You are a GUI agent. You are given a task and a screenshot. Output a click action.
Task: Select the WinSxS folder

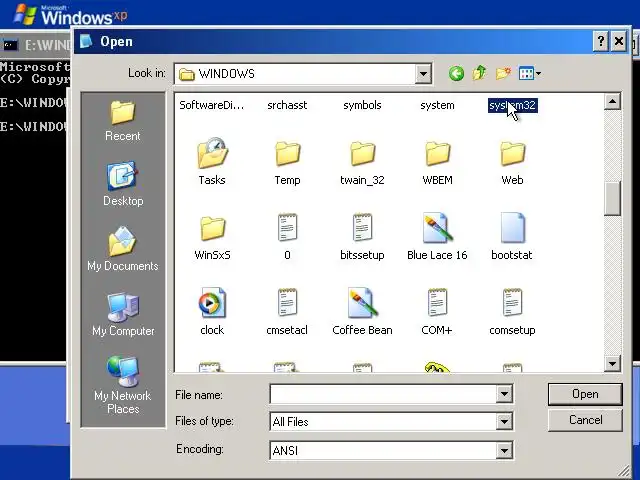212,238
